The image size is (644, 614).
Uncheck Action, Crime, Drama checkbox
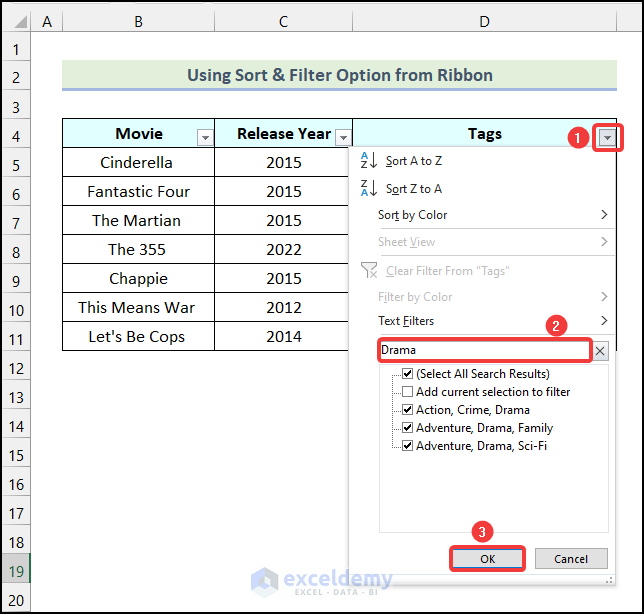(407, 410)
